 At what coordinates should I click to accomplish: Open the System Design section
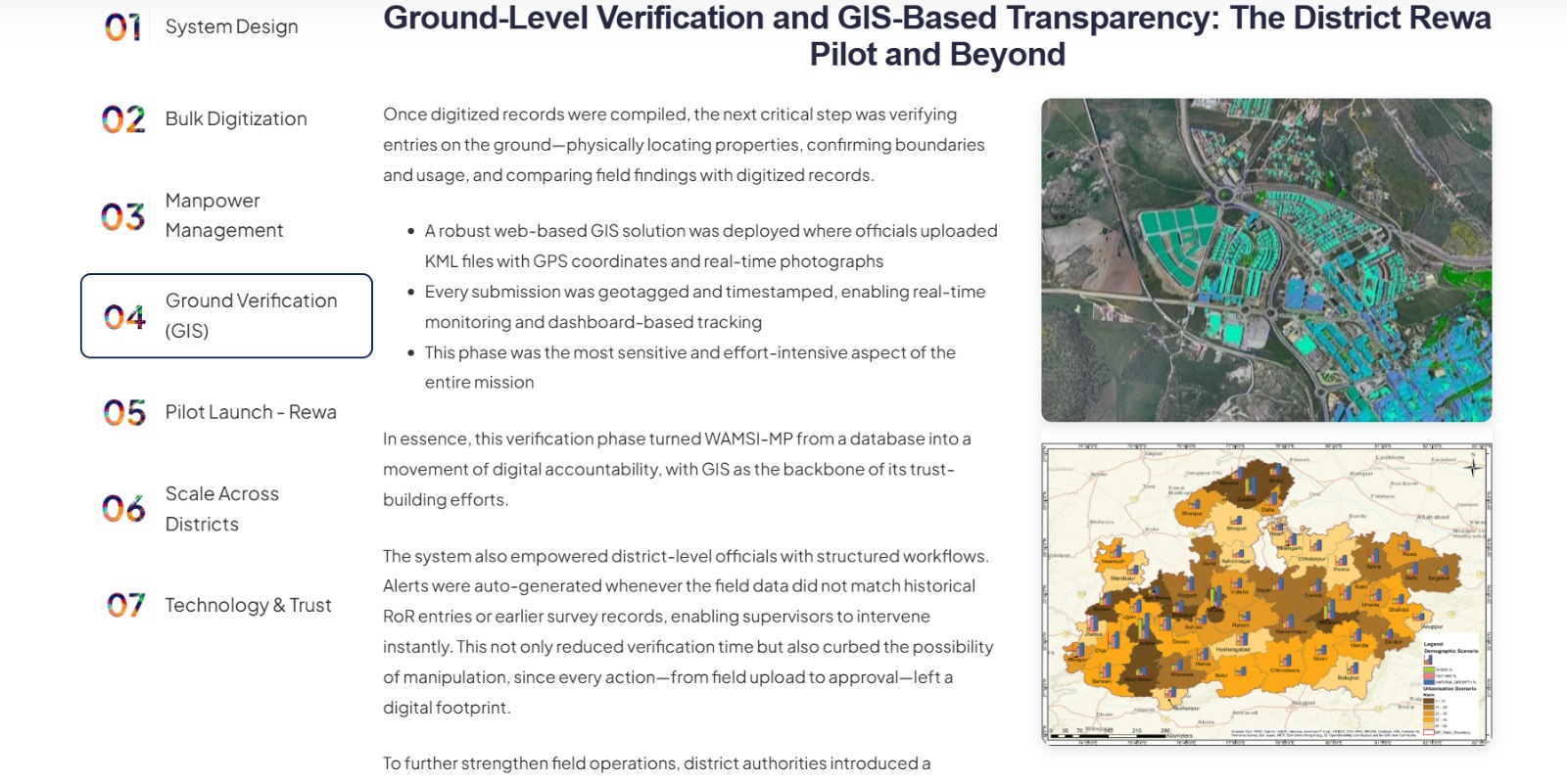[x=231, y=27]
